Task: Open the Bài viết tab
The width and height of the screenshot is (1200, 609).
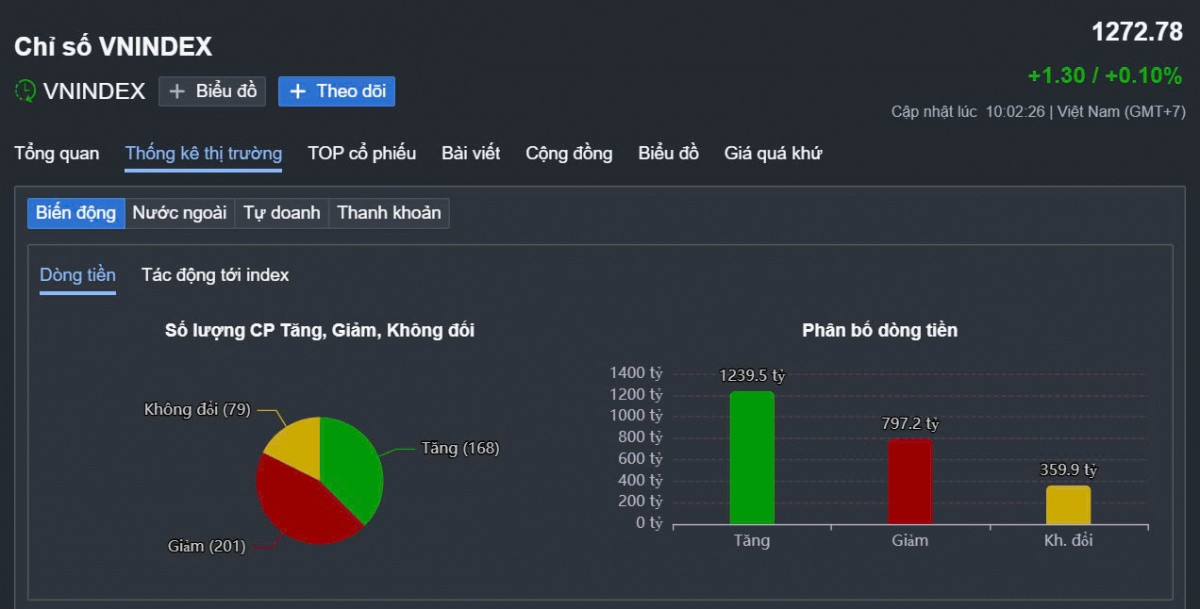Action: coord(471,153)
